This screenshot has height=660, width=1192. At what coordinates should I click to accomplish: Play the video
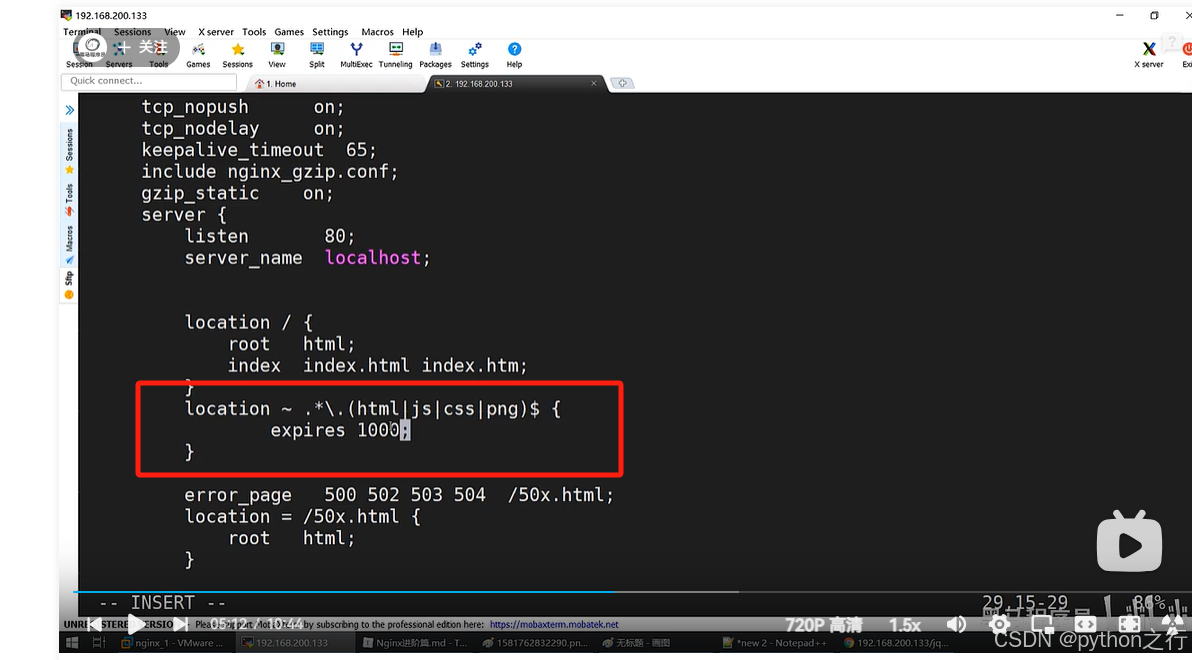(135, 625)
